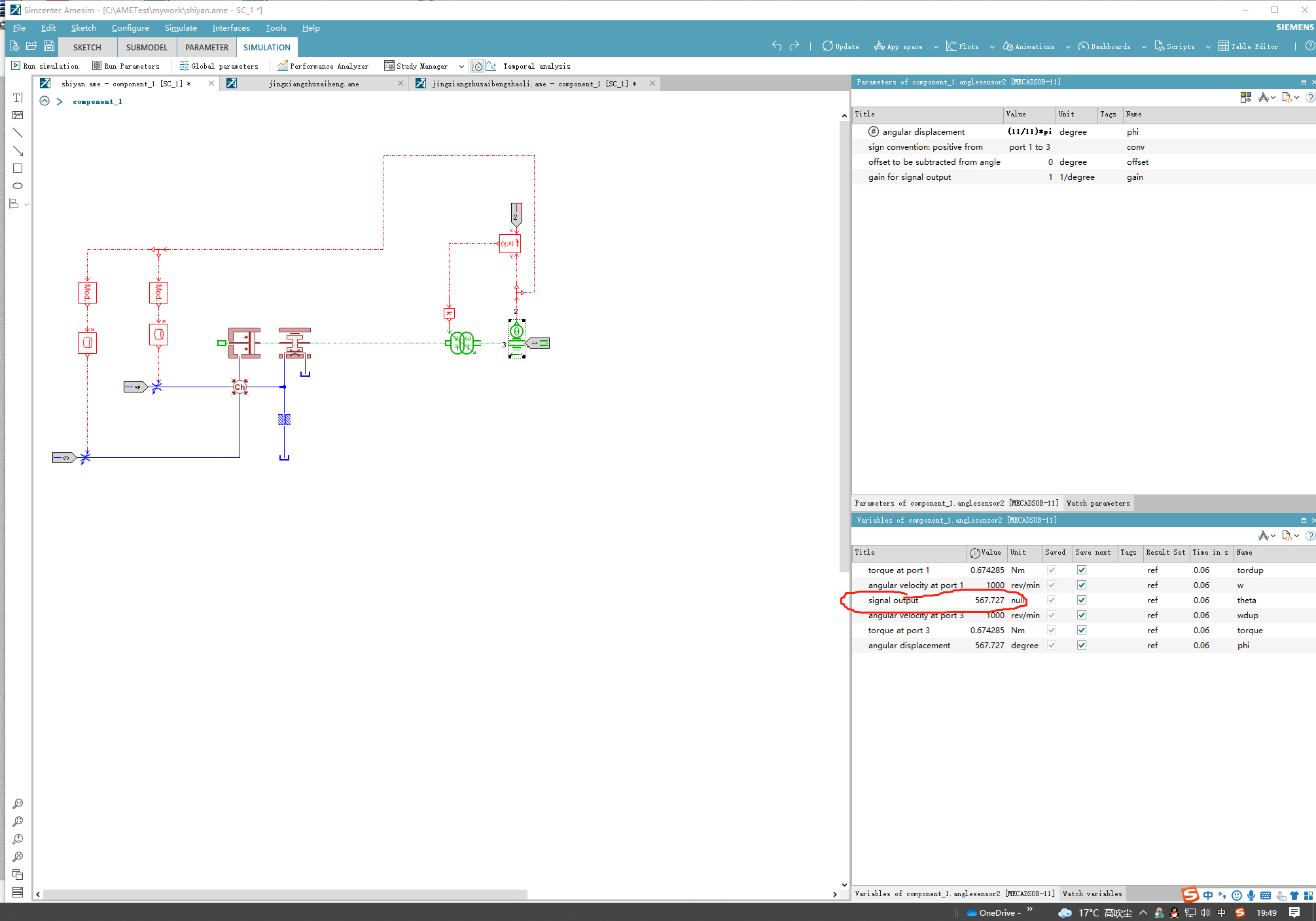Undo the last action
Image resolution: width=1316 pixels, height=921 pixels.
[x=777, y=46]
